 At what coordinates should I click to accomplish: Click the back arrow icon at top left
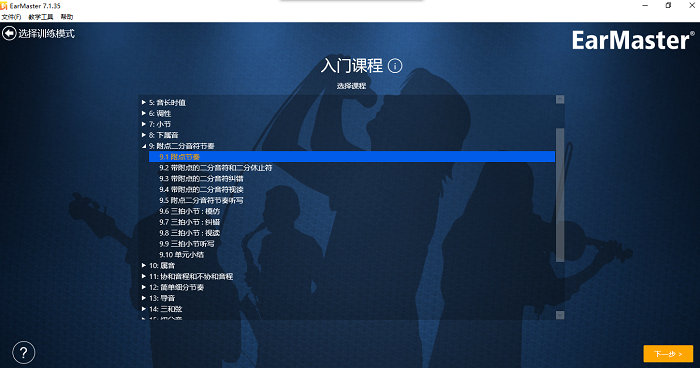(x=9, y=33)
